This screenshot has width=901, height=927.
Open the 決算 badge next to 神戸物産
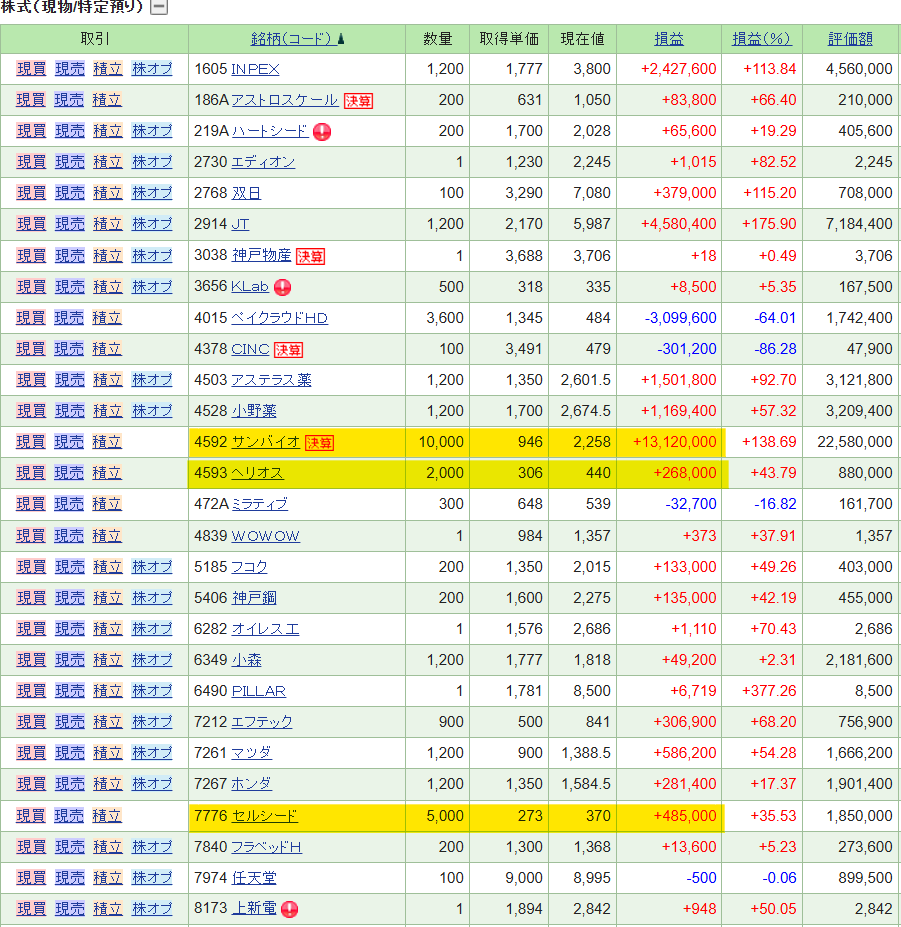click(x=310, y=256)
